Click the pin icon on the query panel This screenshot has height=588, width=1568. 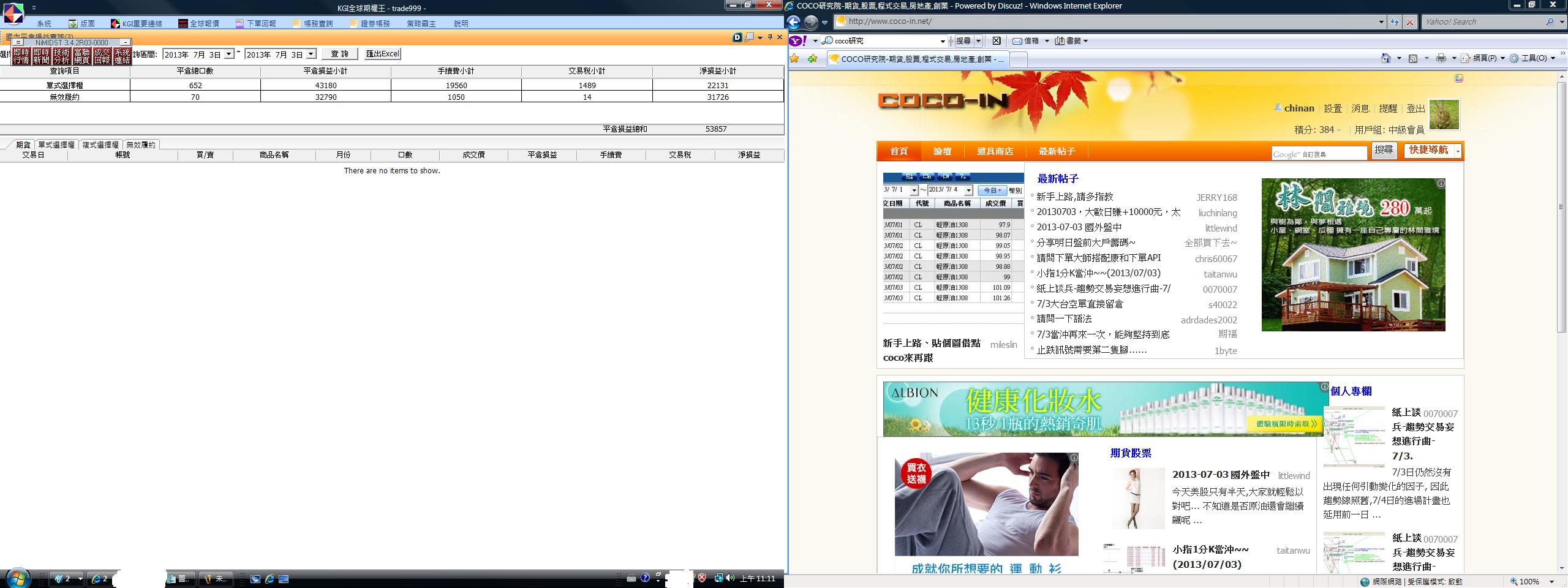coord(770,37)
